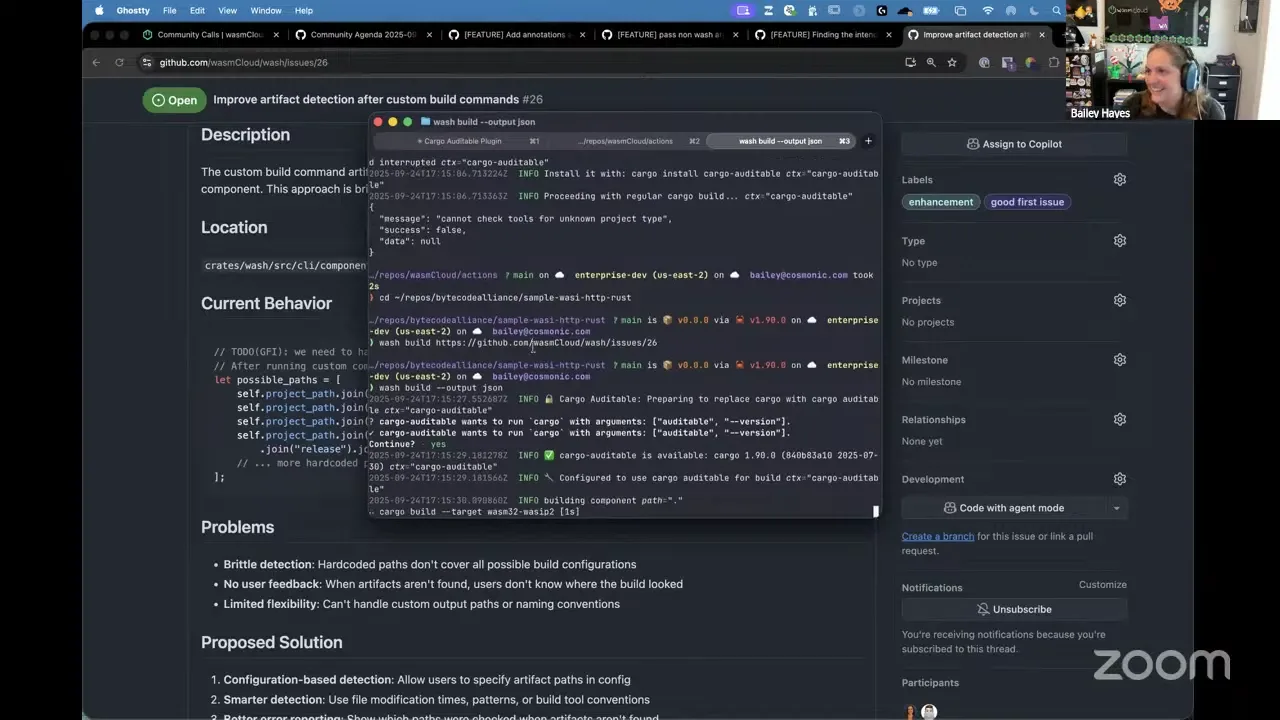Open the Edit menu
This screenshot has height=720, width=1280.
(x=198, y=10)
